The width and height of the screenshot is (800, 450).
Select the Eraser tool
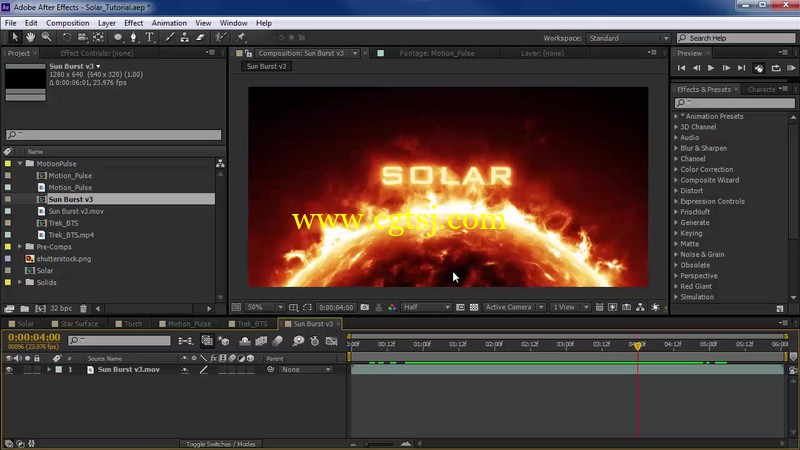[201, 37]
